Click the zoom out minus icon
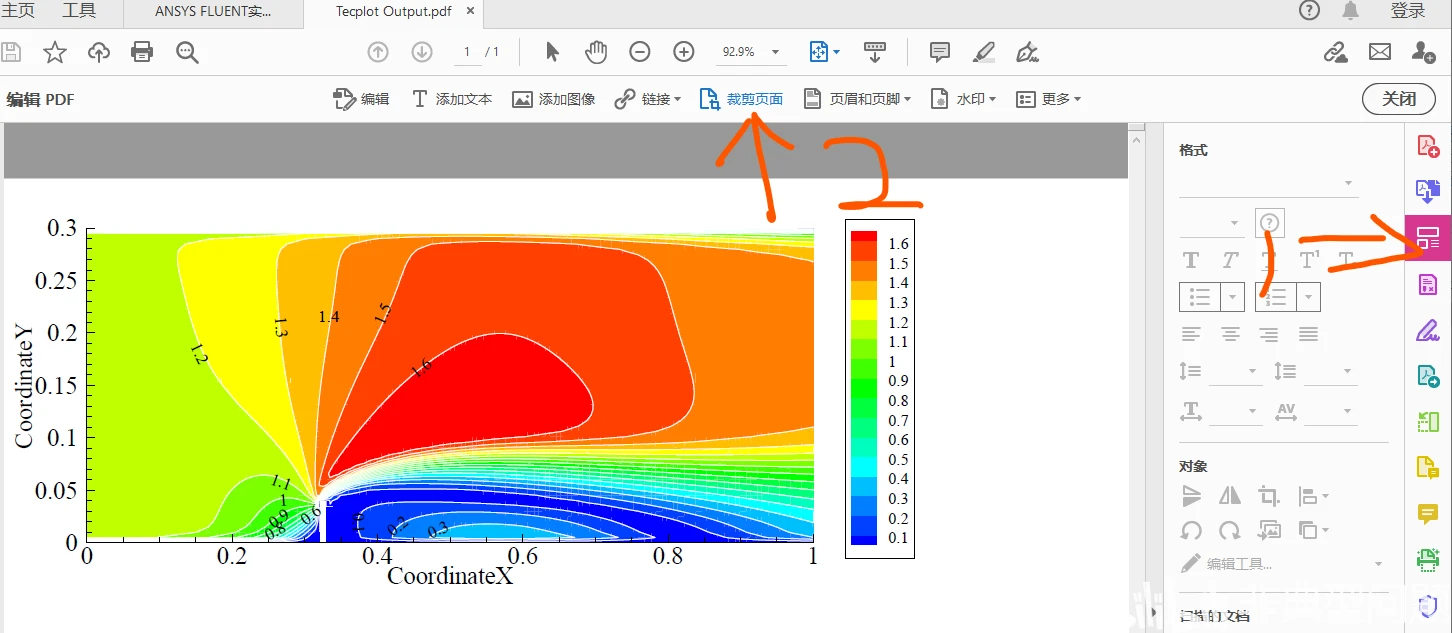This screenshot has width=1452, height=633. (x=640, y=52)
